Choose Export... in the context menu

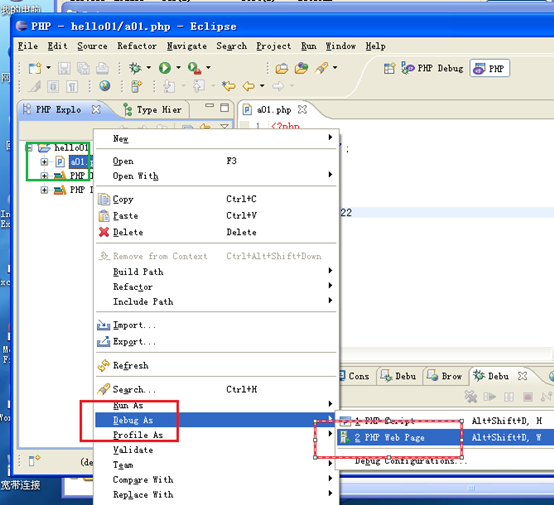coord(216,341)
